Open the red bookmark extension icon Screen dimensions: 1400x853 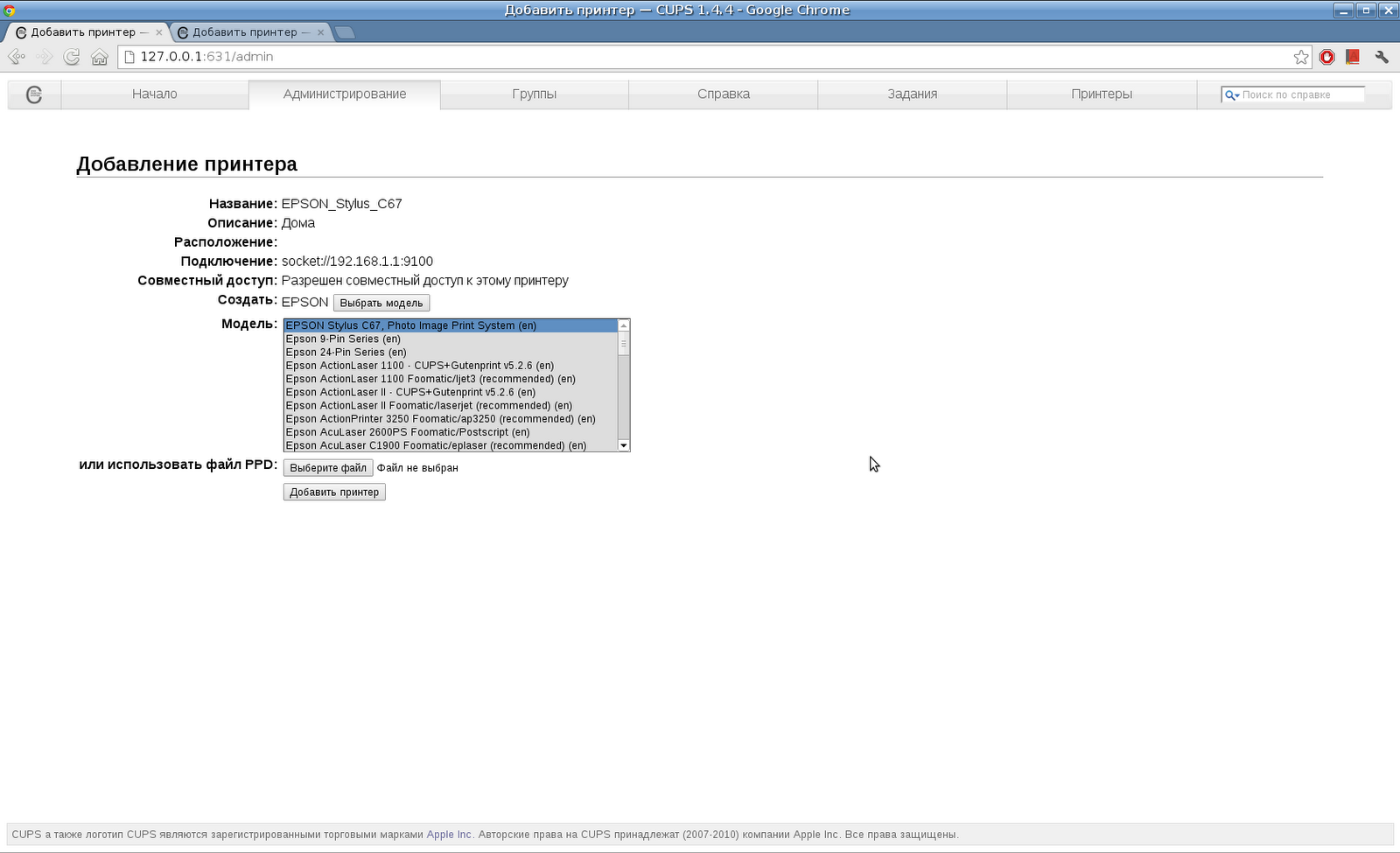click(x=1353, y=57)
